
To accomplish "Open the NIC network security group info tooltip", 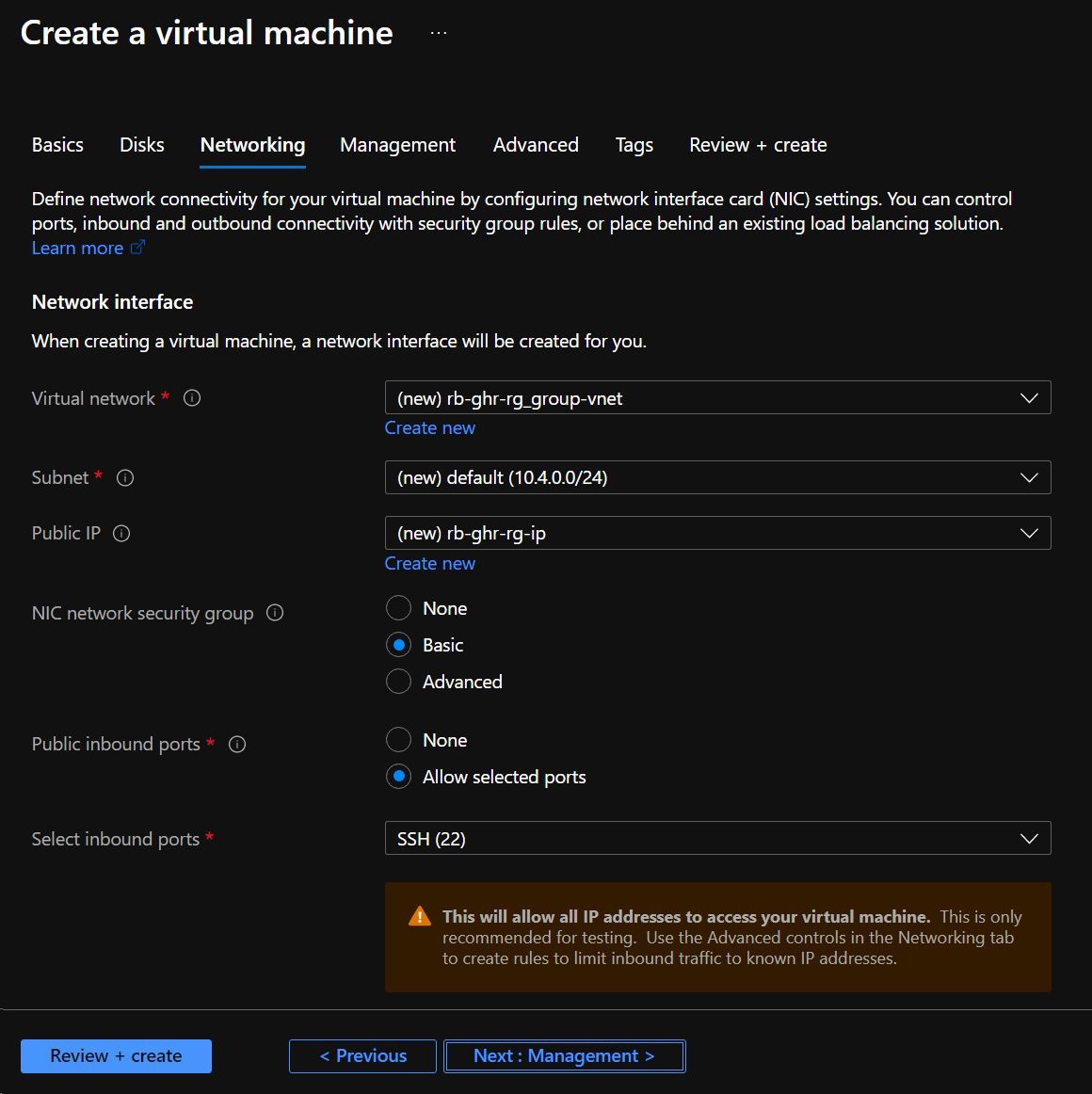I will pos(274,613).
